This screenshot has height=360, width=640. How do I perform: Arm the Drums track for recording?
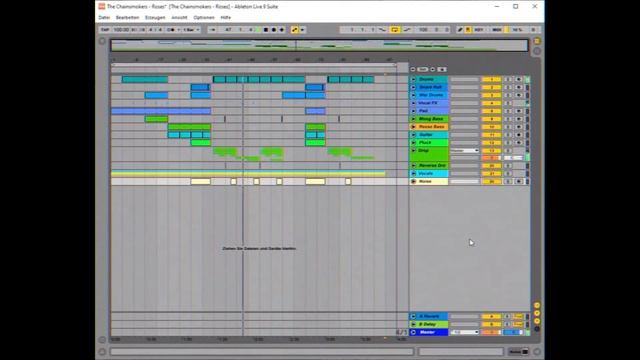(x=519, y=79)
